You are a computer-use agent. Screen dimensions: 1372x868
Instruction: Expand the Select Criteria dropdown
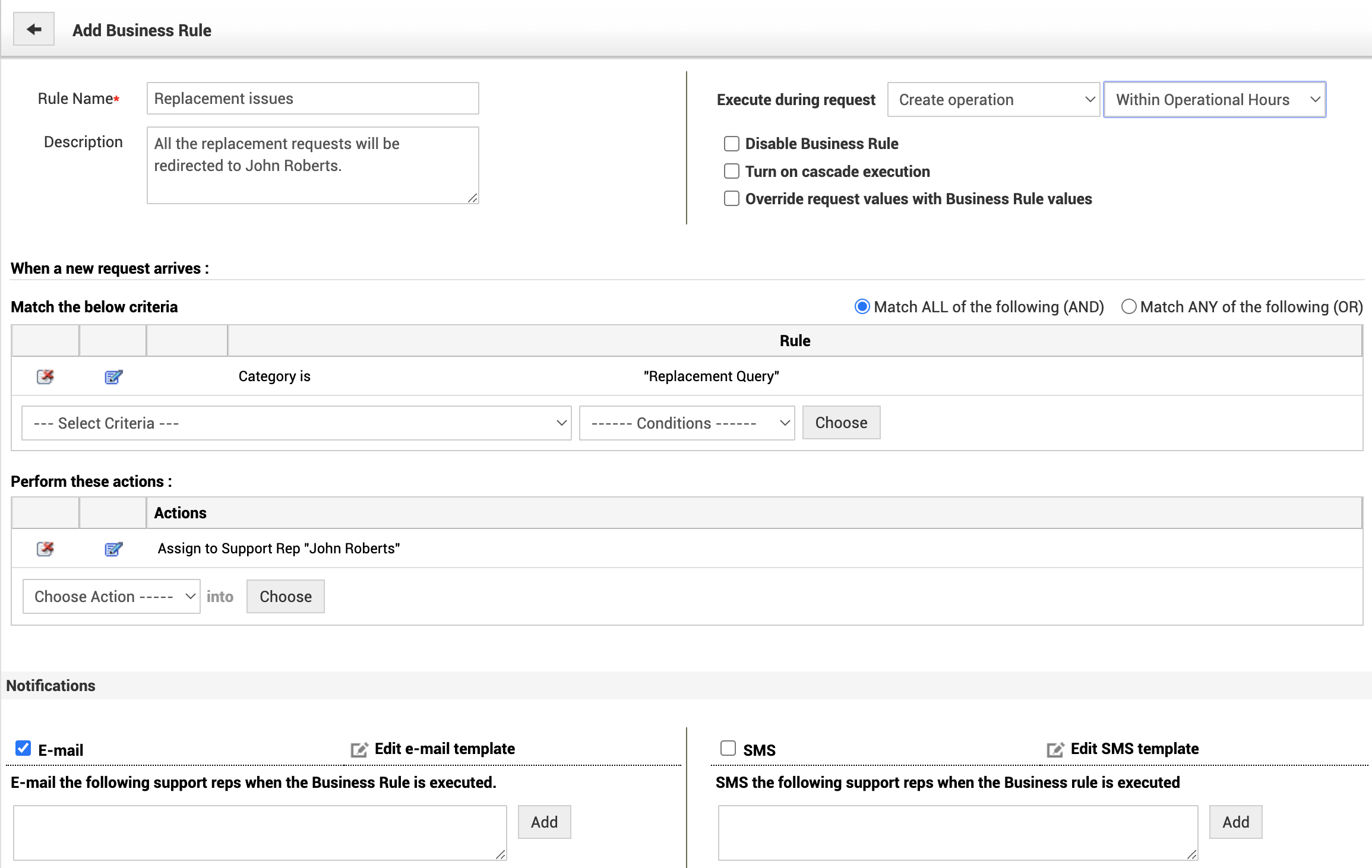point(296,423)
